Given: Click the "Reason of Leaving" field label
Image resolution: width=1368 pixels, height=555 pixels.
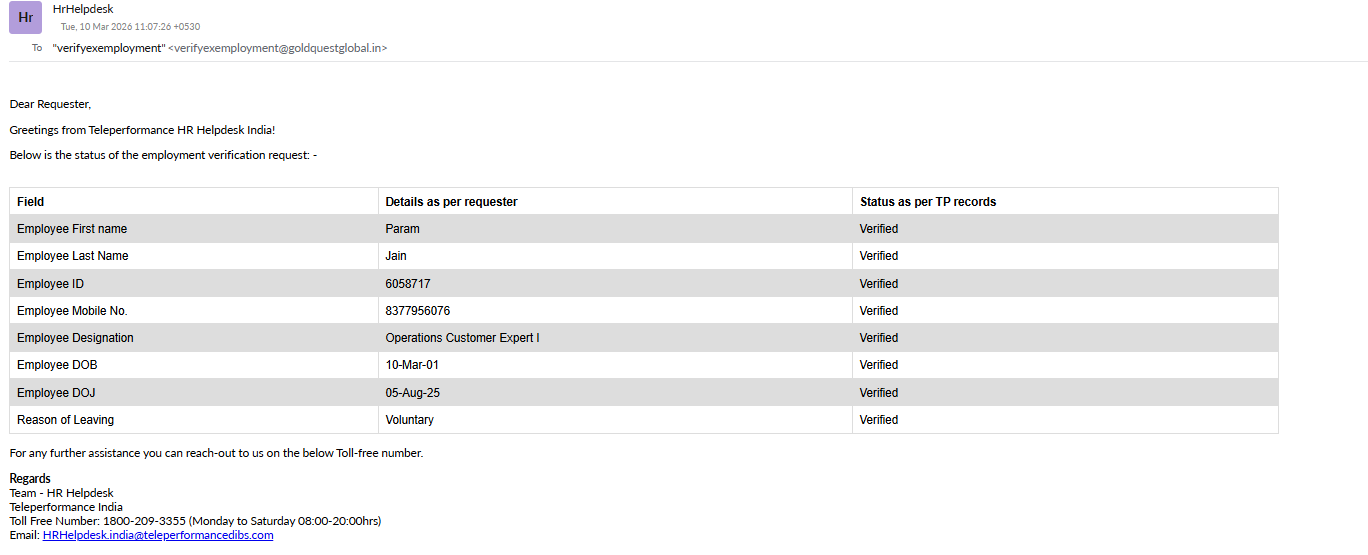Looking at the screenshot, I should click(x=66, y=420).
